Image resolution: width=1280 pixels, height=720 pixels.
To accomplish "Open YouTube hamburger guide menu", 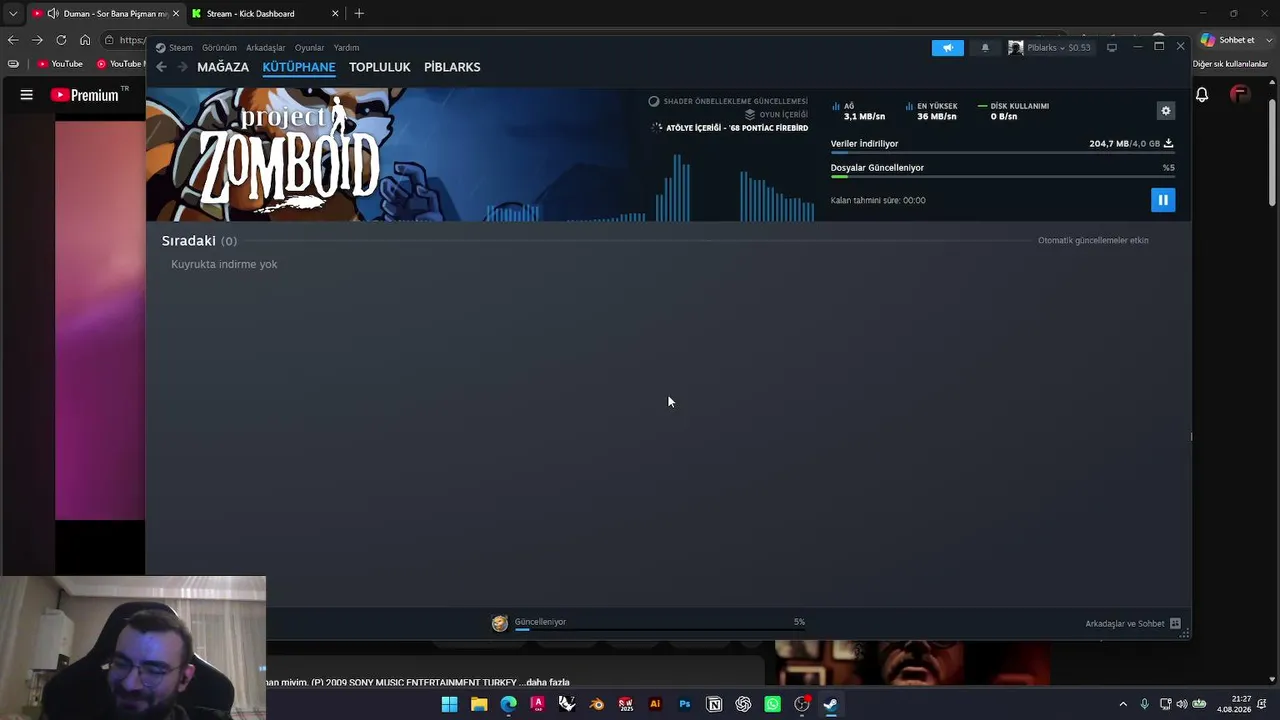I will click(x=27, y=95).
